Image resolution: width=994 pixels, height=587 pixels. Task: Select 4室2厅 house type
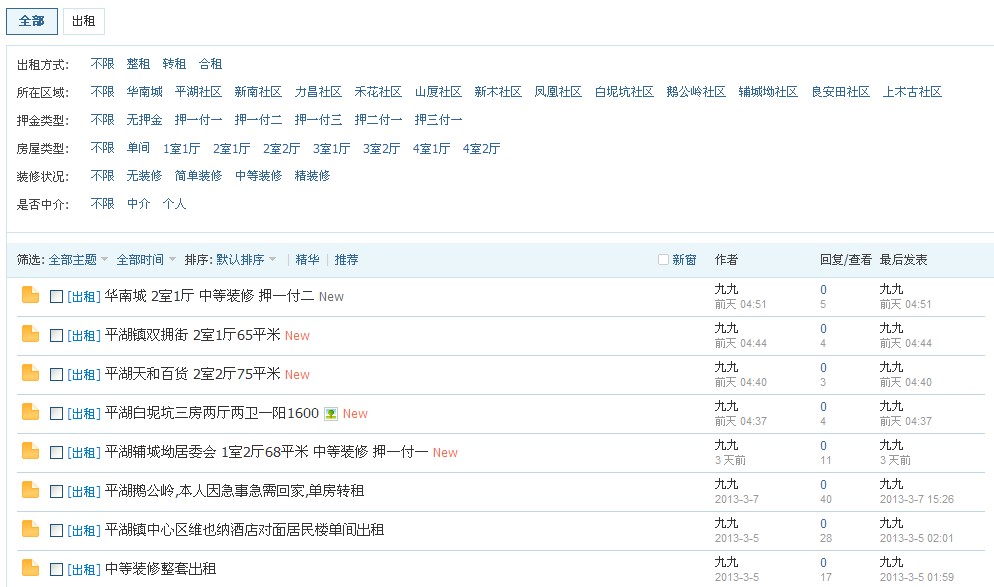482,148
